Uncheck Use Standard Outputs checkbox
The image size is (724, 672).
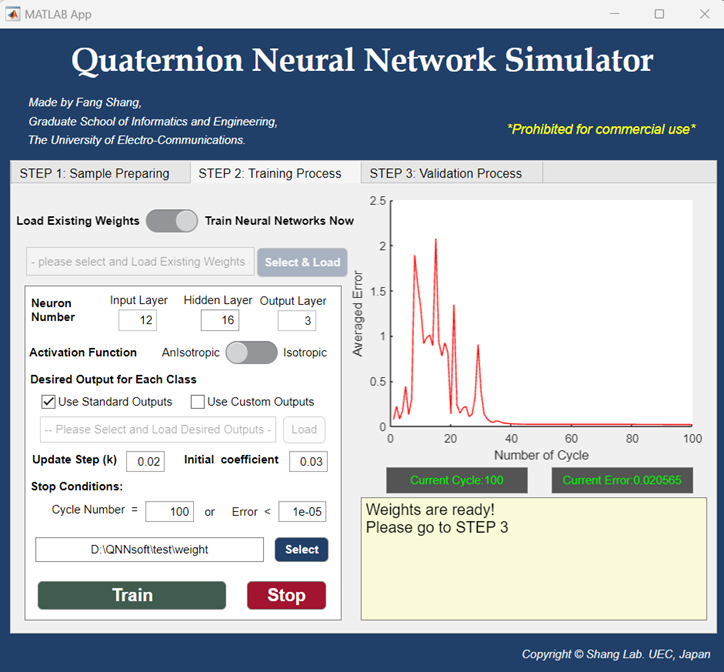48,402
